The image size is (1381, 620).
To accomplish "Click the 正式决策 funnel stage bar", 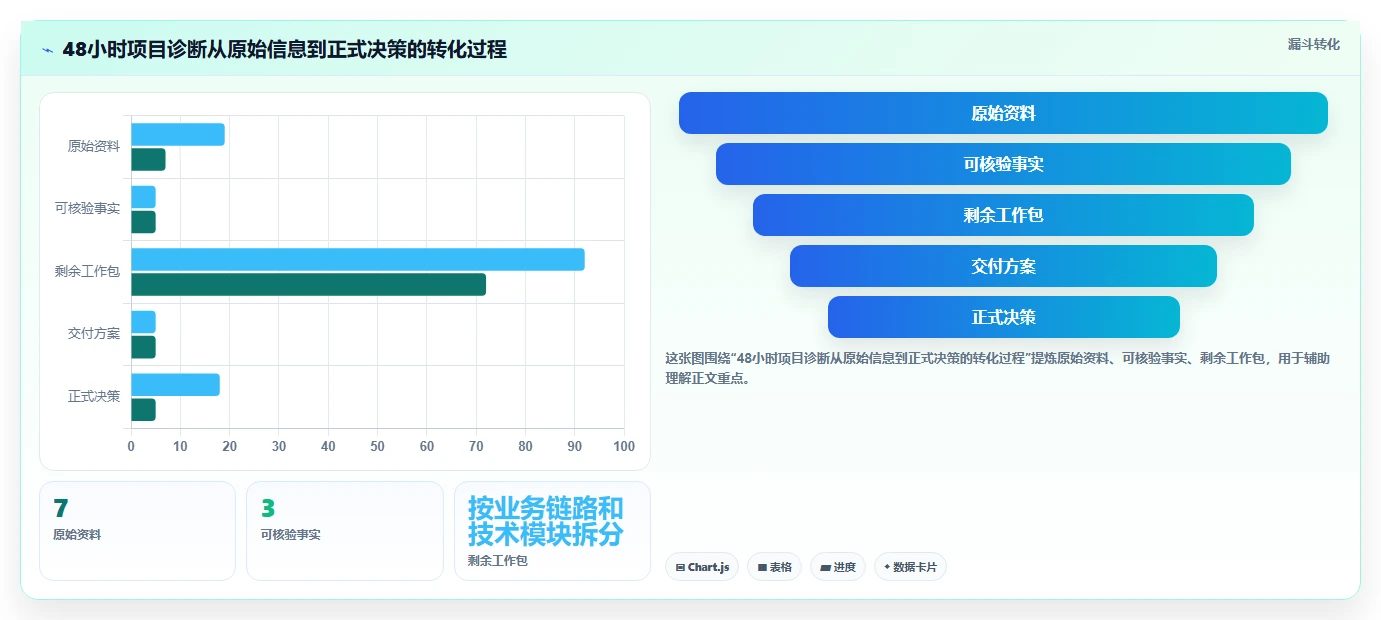I will click(x=1003, y=317).
